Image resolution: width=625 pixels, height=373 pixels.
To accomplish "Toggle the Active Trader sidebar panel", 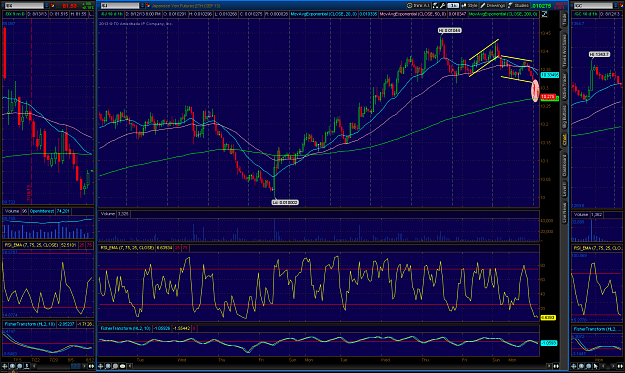I will [564, 86].
